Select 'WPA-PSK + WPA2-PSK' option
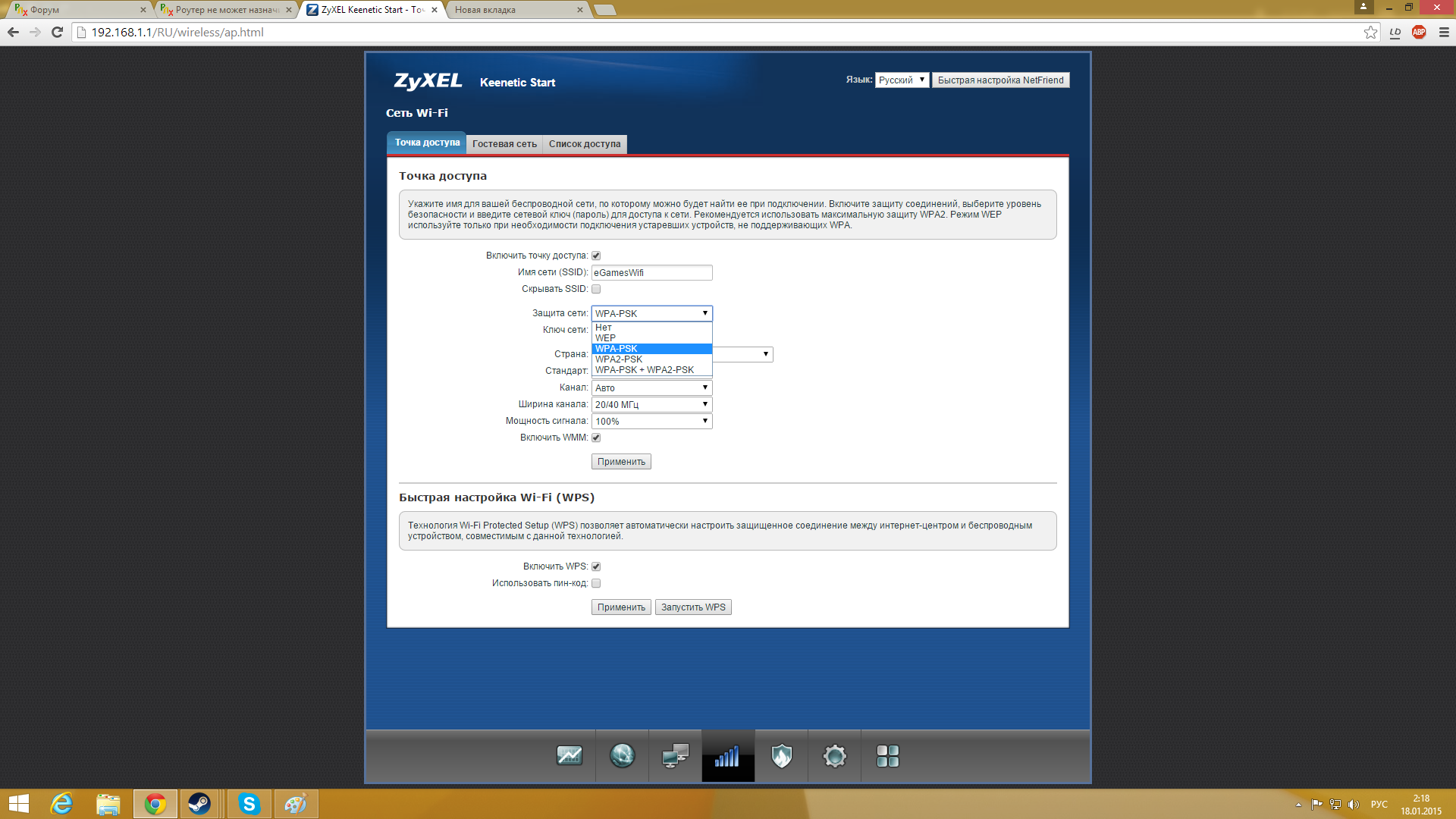 point(651,370)
